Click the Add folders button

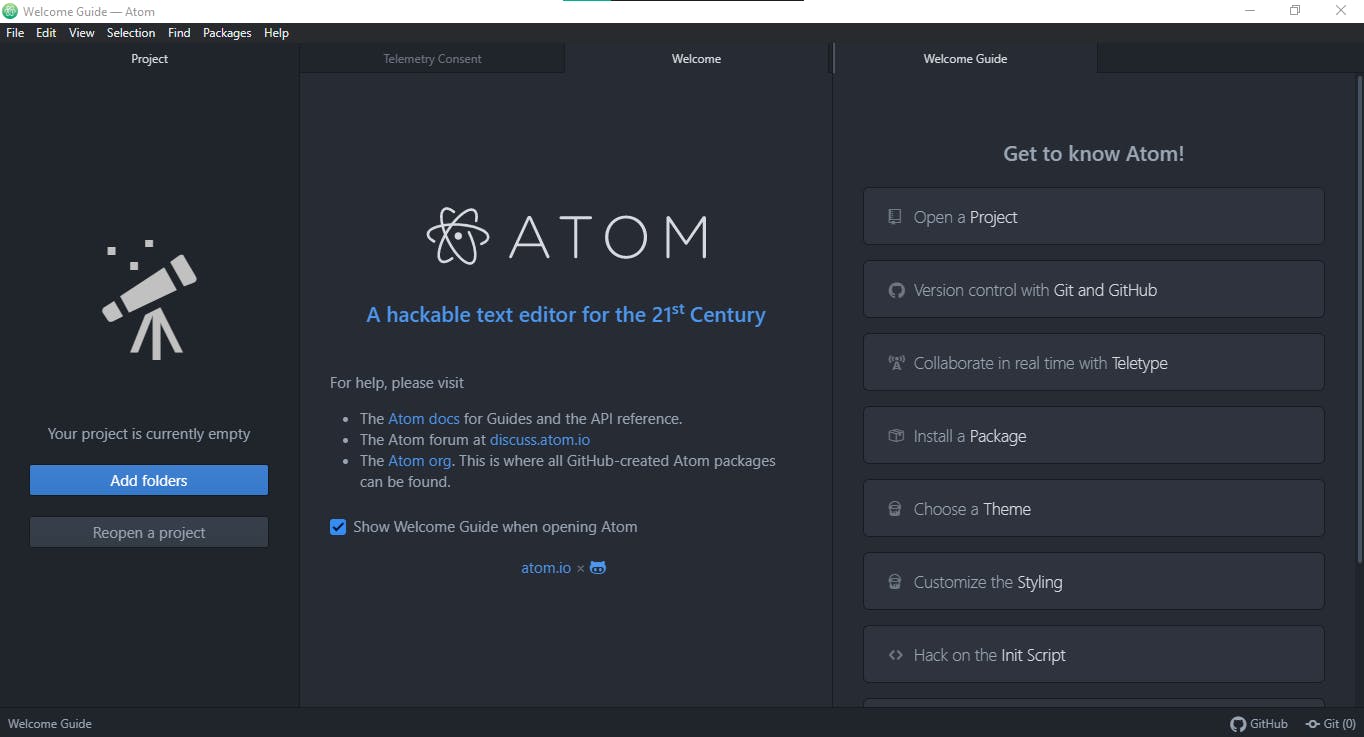(149, 480)
